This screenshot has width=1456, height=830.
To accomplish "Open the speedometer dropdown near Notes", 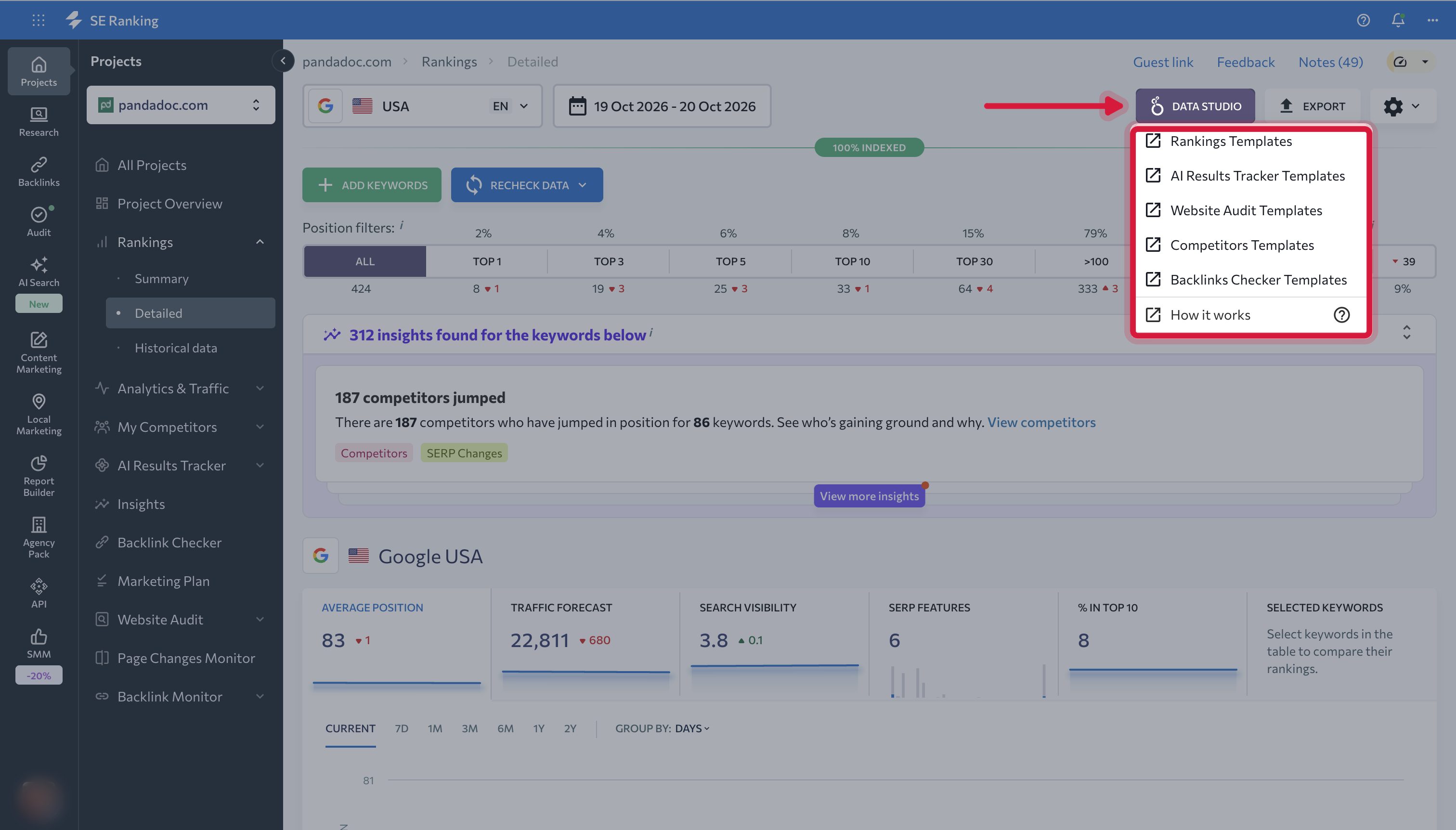I will [1411, 62].
